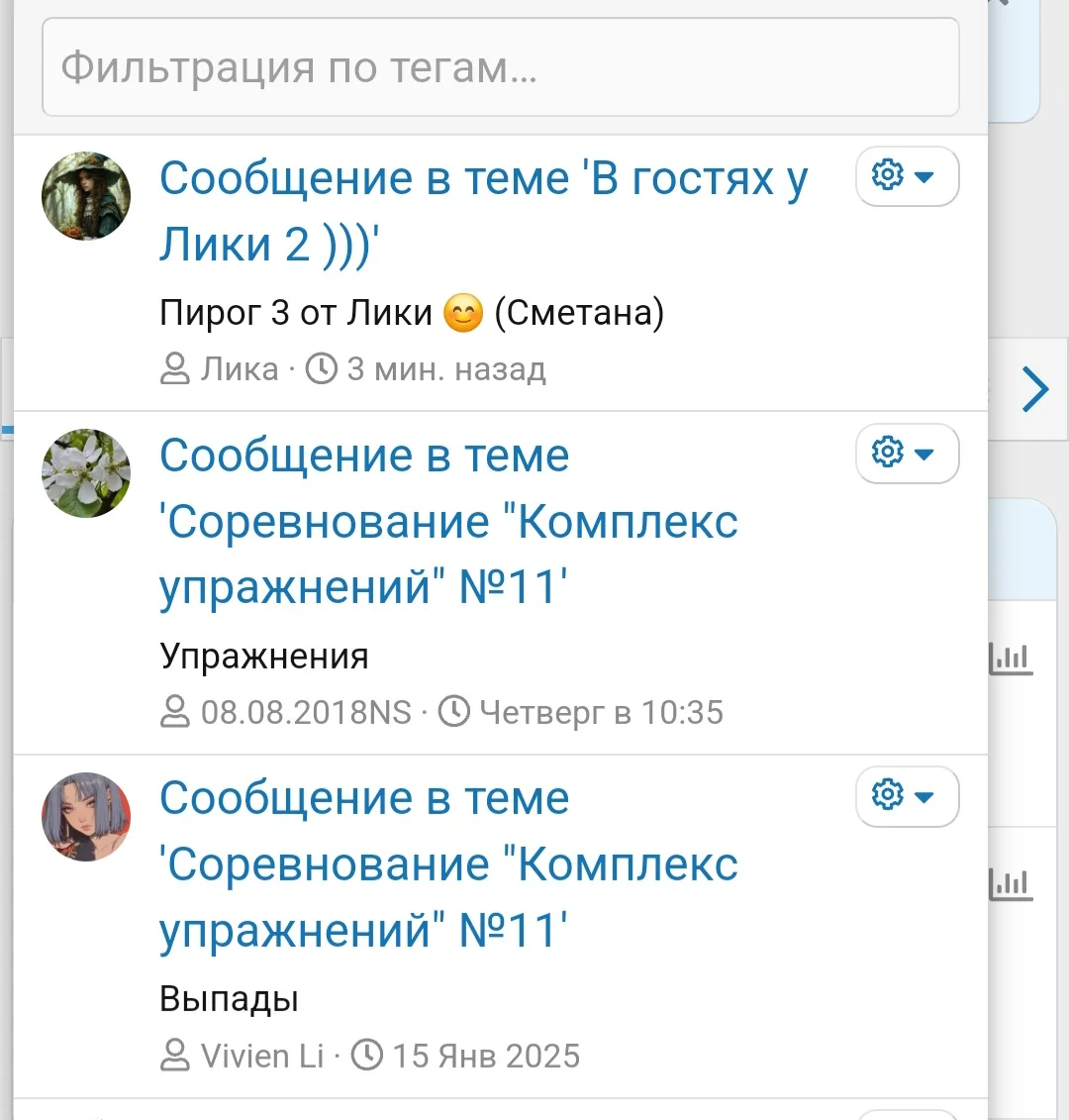Click the clock icon next to 'Четверг в 10:35'
Screen dimensions: 1069x1120
[455, 712]
